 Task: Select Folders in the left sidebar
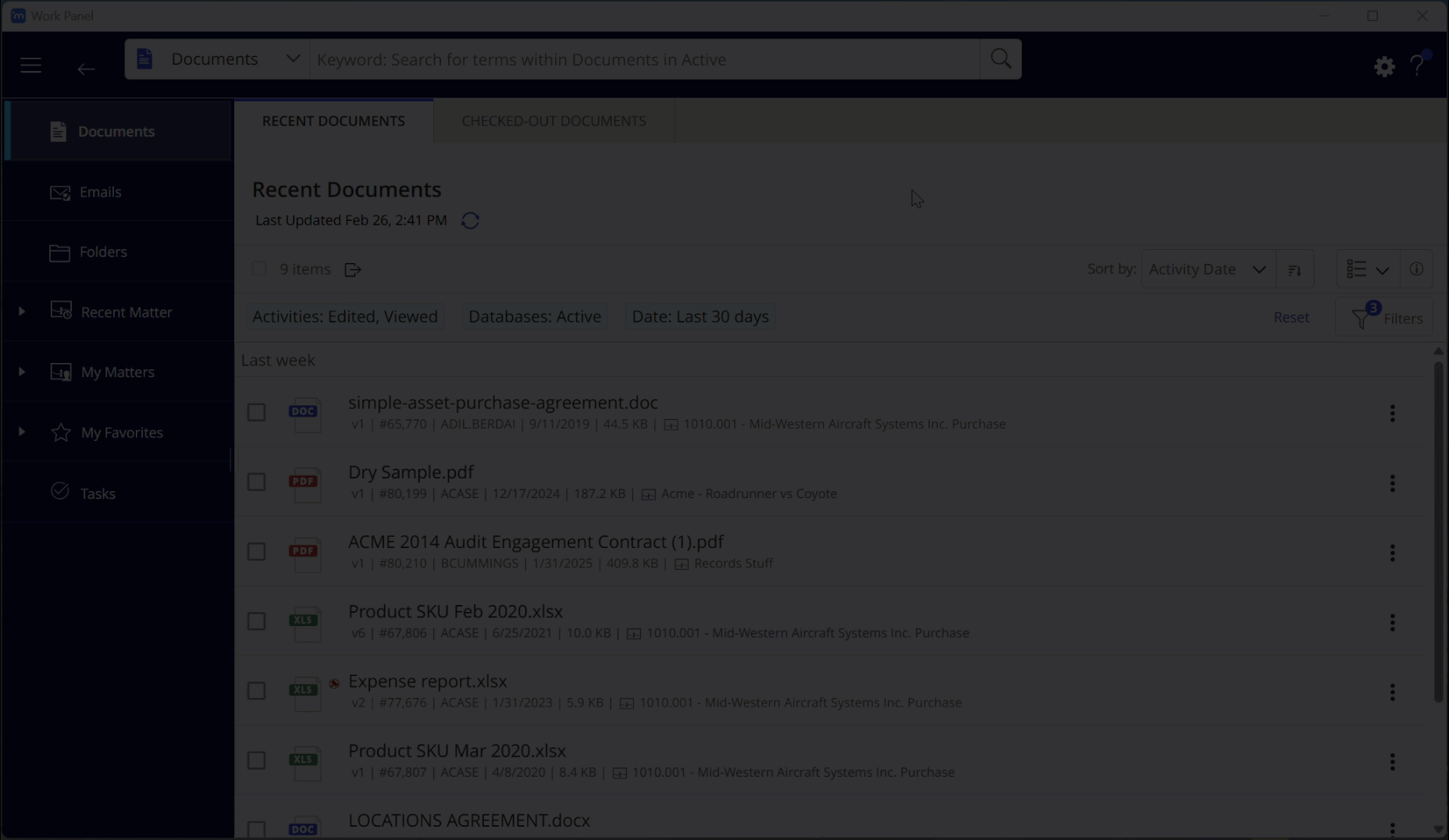click(x=103, y=251)
